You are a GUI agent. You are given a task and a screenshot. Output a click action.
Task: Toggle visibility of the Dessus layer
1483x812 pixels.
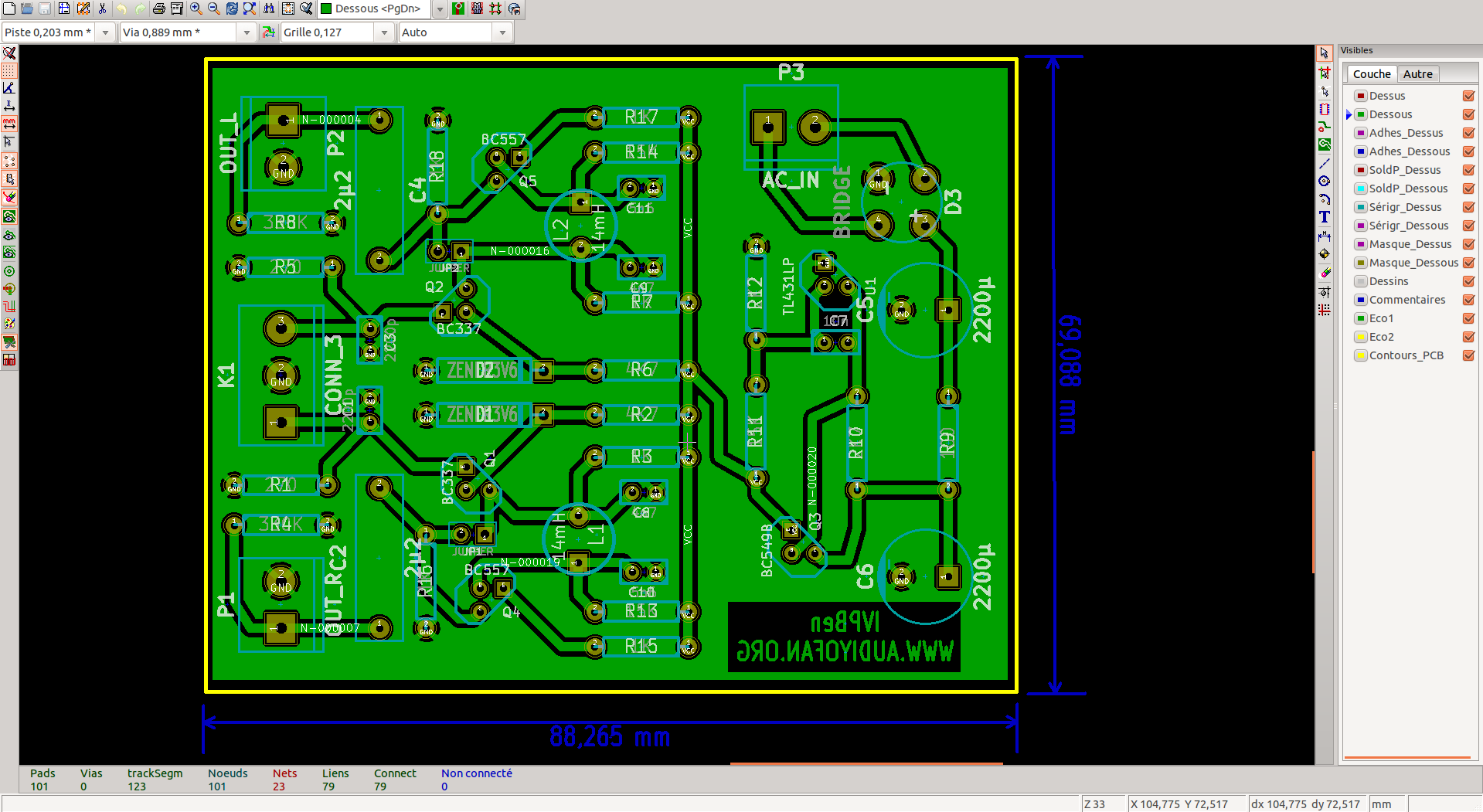pyautogui.click(x=1469, y=96)
